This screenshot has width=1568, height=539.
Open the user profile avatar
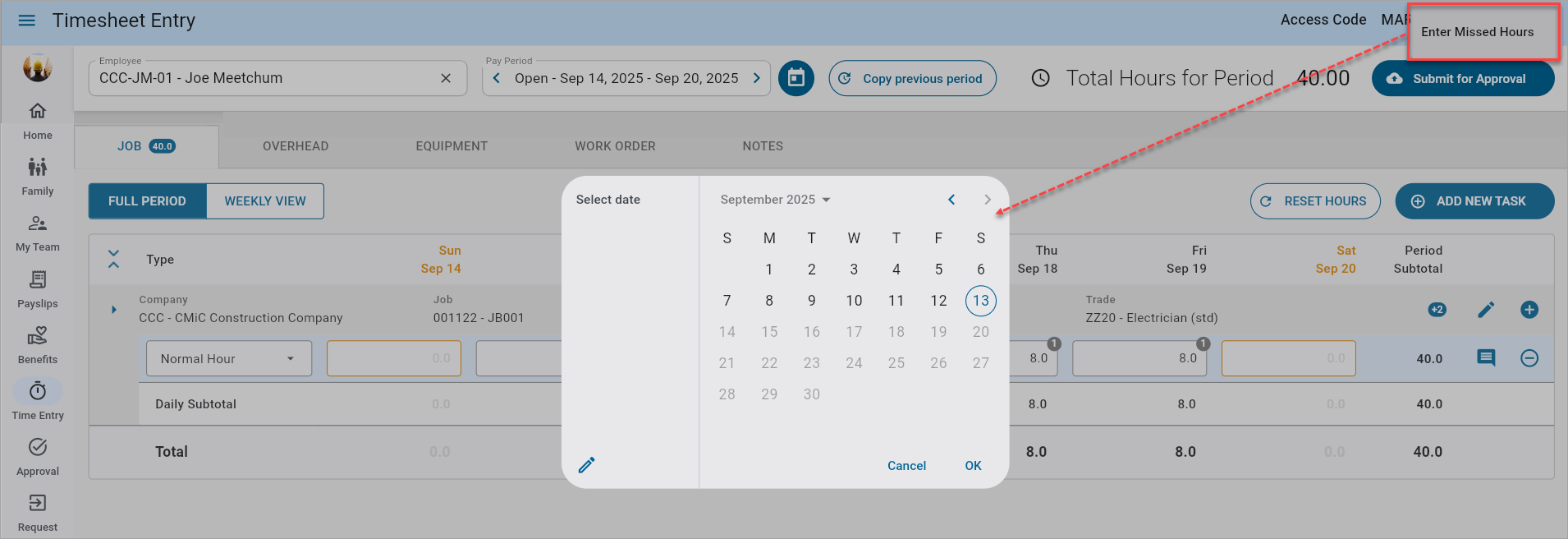(x=37, y=67)
